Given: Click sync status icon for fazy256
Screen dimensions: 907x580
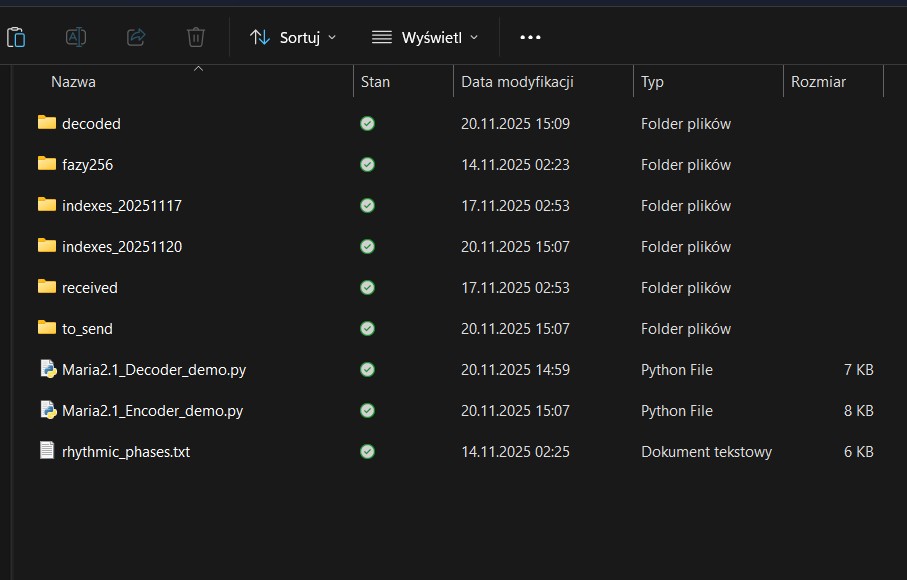Looking at the screenshot, I should [367, 165].
